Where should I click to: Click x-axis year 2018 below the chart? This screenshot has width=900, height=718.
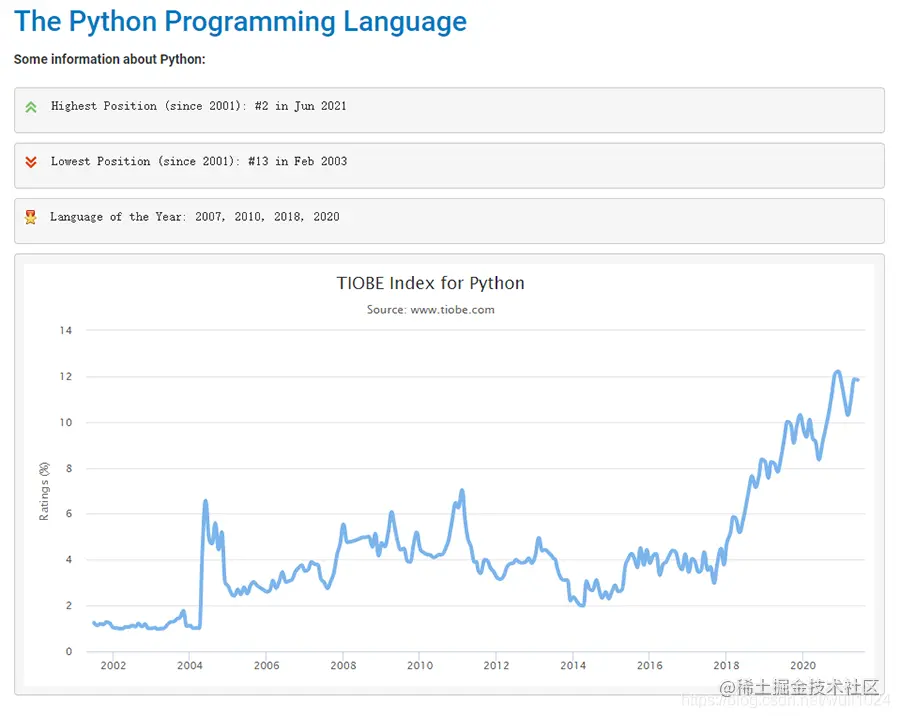726,665
